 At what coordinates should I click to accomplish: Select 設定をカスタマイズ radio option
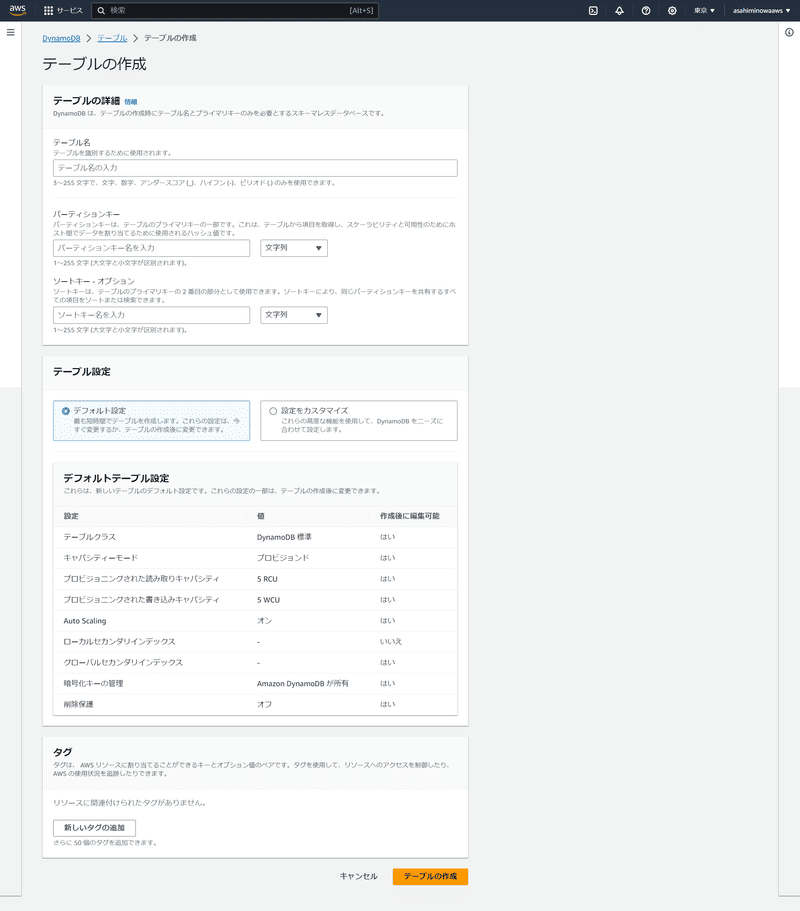point(273,411)
